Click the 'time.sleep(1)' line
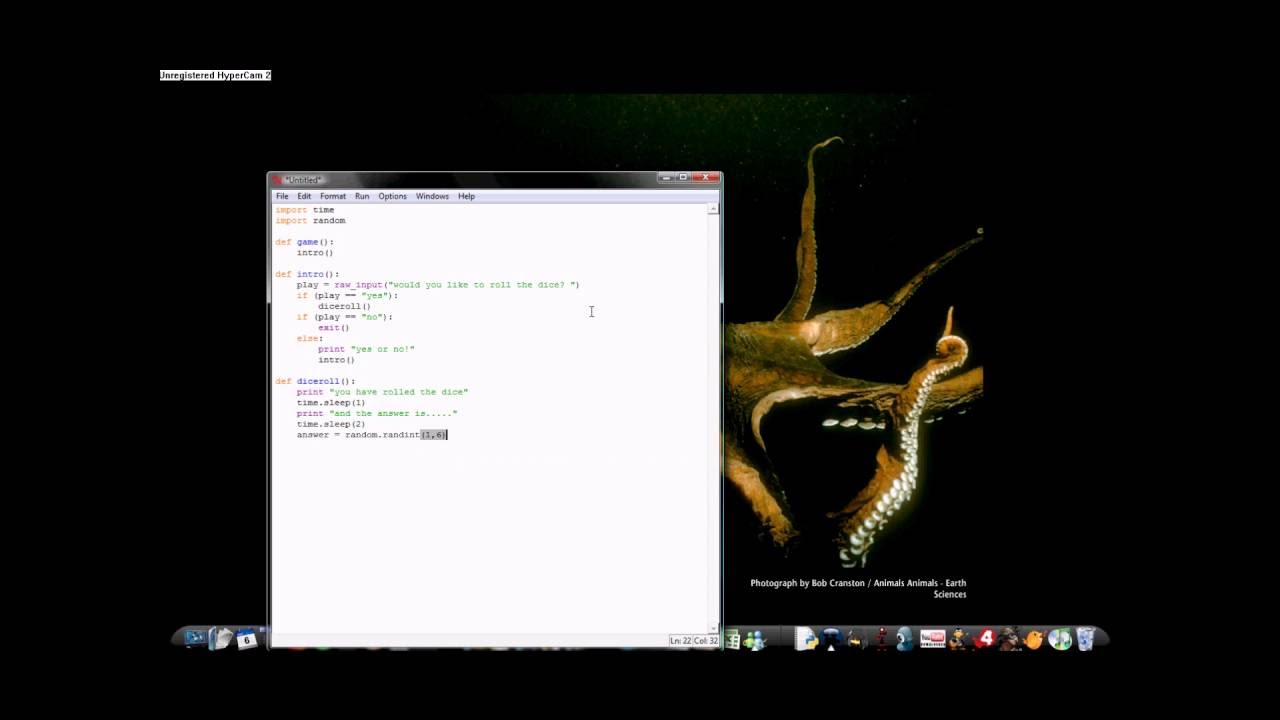The width and height of the screenshot is (1280, 720). 331,403
